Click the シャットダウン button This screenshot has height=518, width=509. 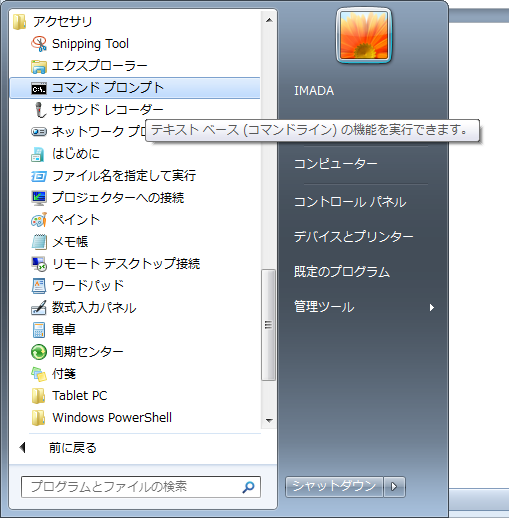(x=334, y=487)
